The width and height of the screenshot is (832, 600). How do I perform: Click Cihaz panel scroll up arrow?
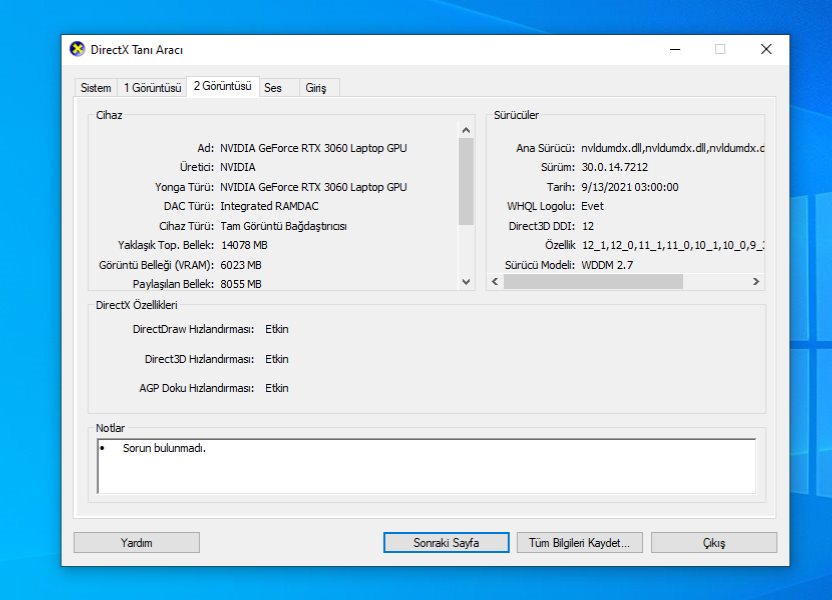point(466,130)
